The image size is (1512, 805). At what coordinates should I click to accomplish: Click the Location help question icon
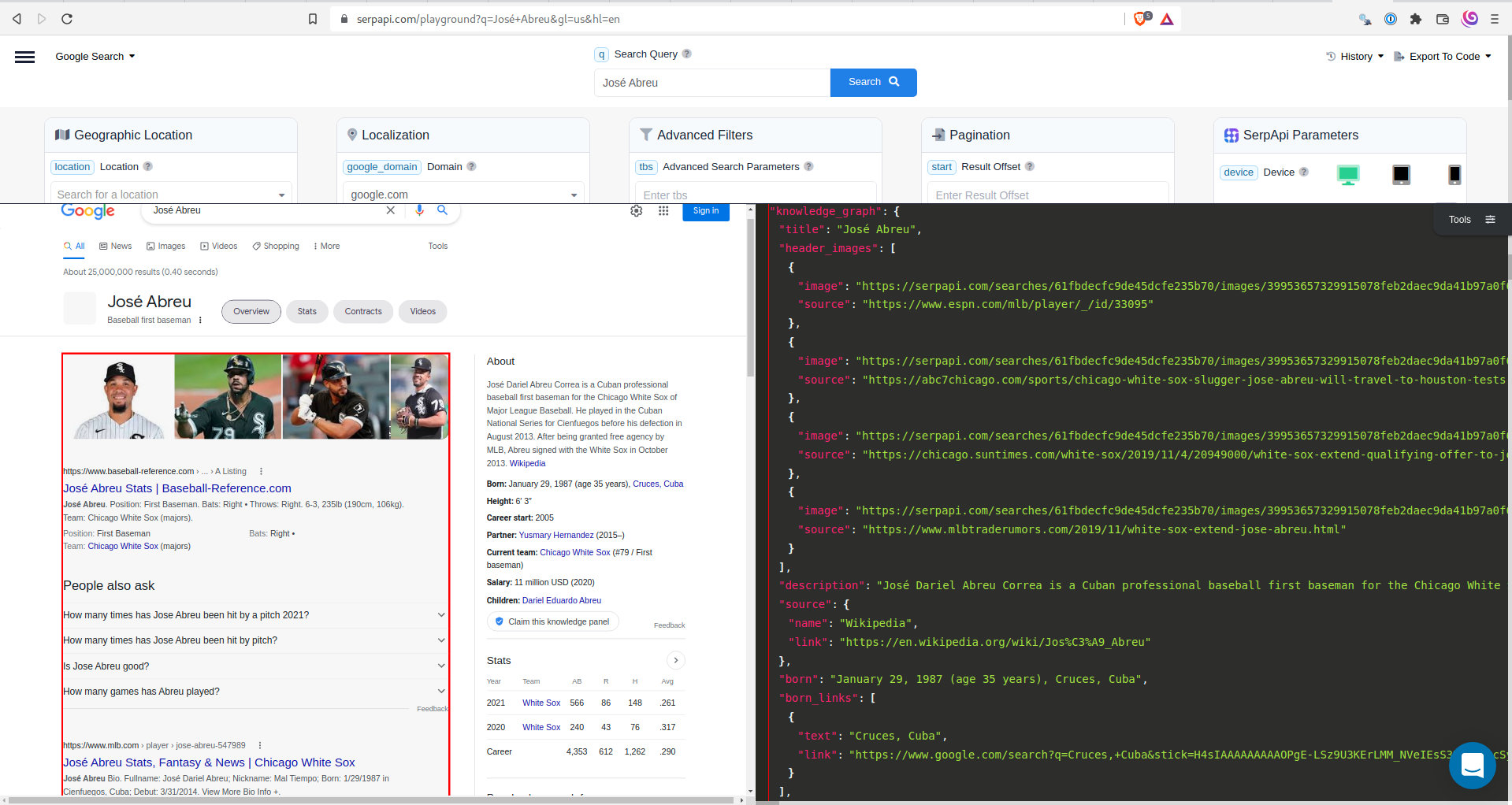(x=148, y=167)
